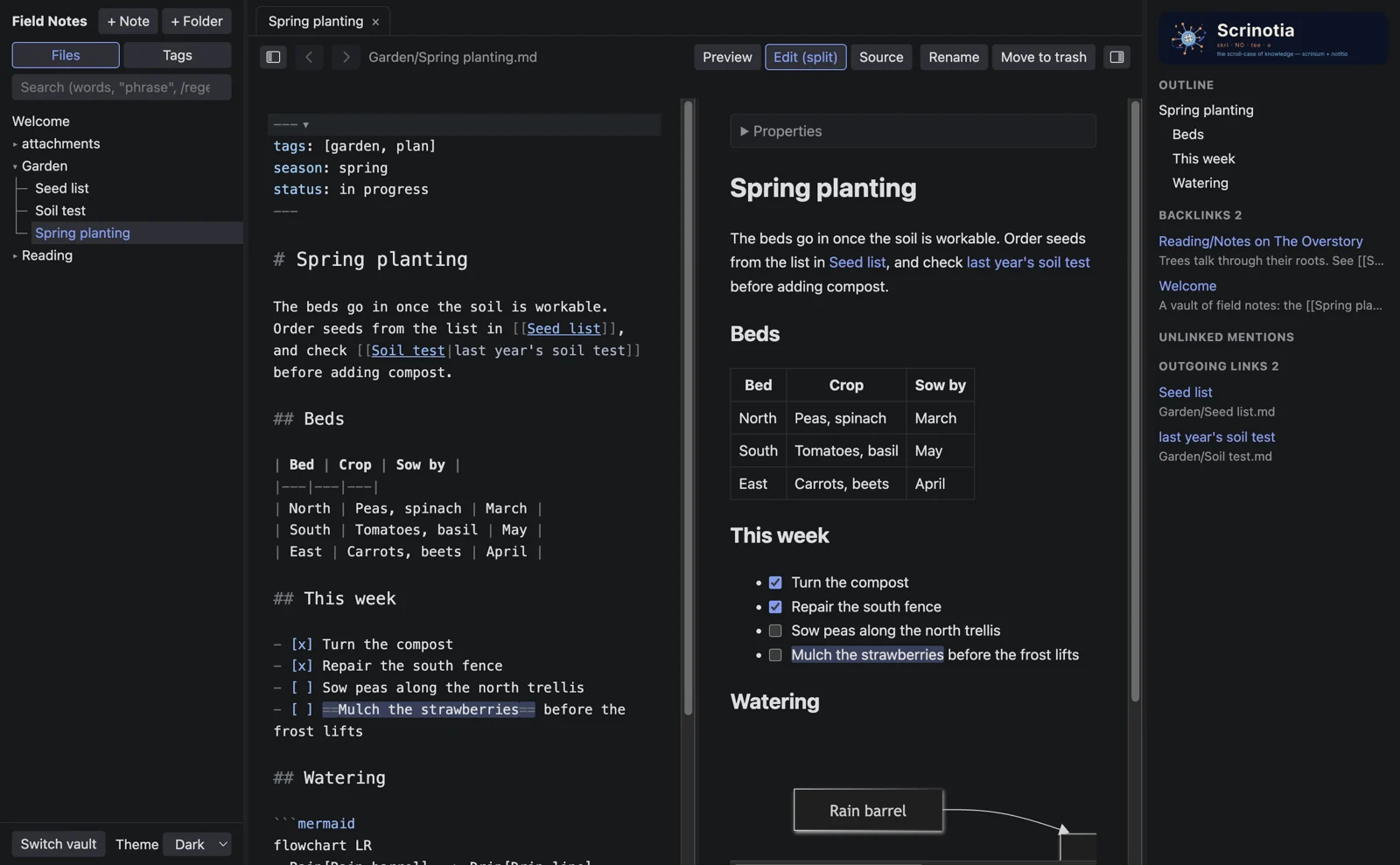Toggle the left sidebar panel icon

[273, 57]
